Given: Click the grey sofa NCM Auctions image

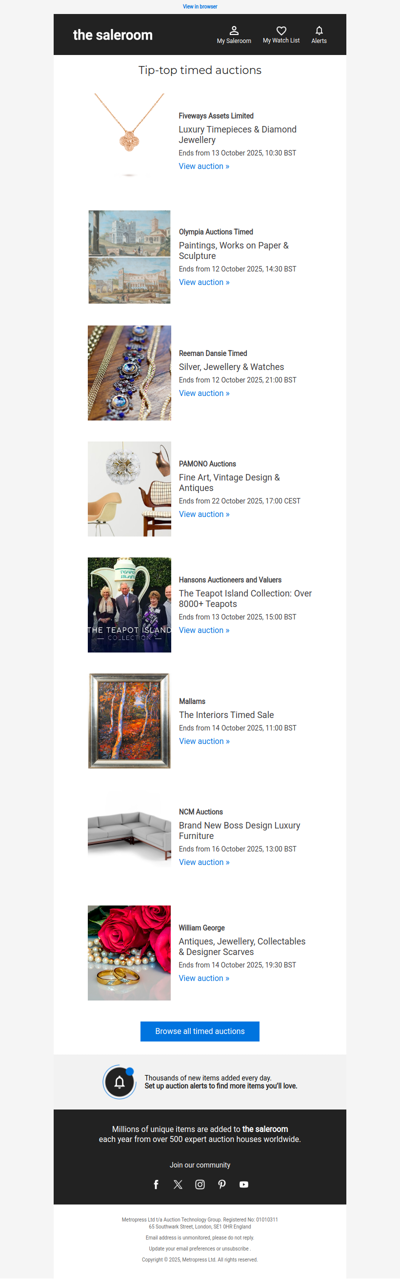Looking at the screenshot, I should coord(129,837).
